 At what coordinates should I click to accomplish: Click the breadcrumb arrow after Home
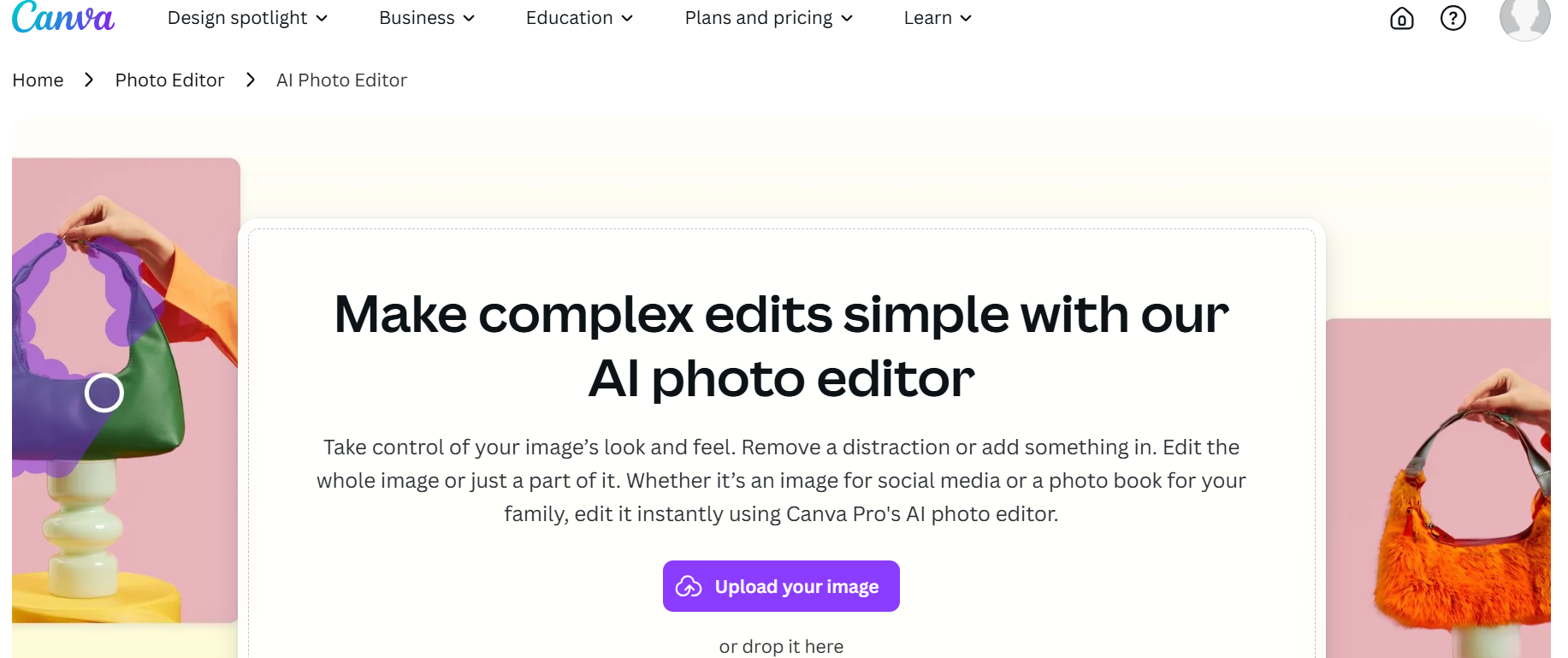(89, 80)
